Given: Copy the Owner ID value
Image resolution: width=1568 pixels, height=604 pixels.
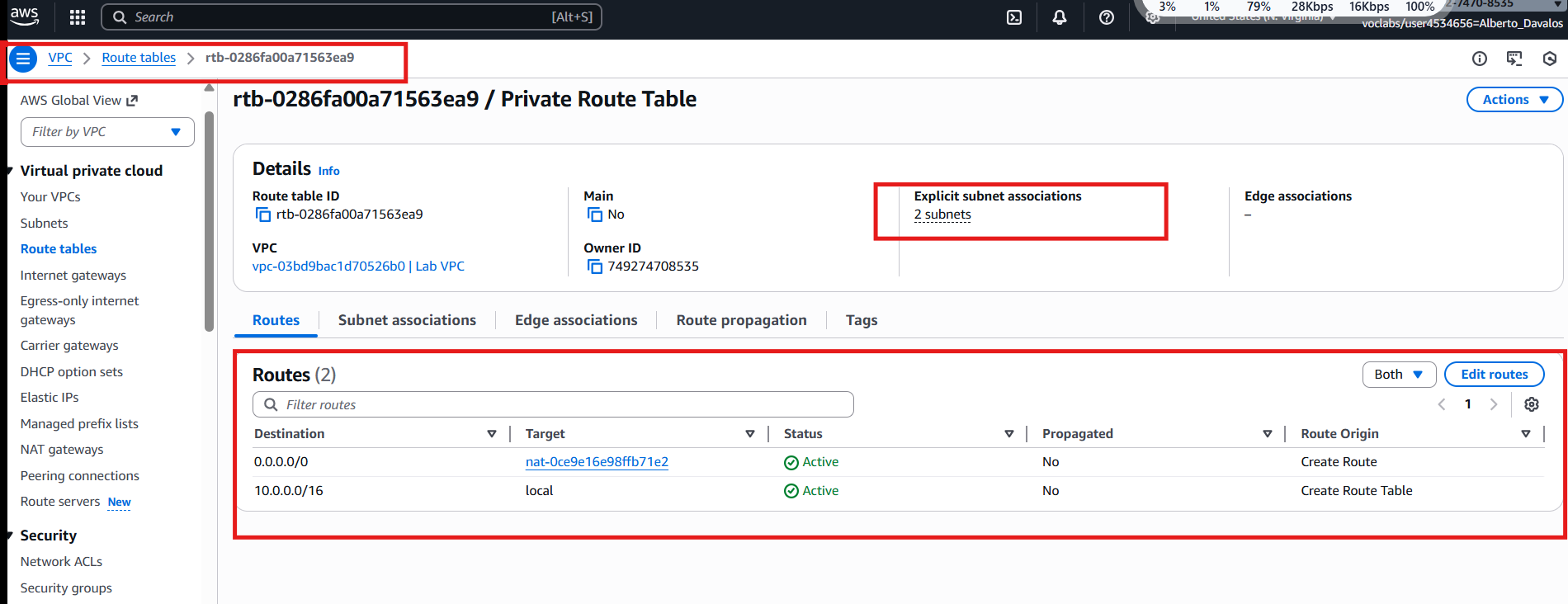Looking at the screenshot, I should coord(594,267).
